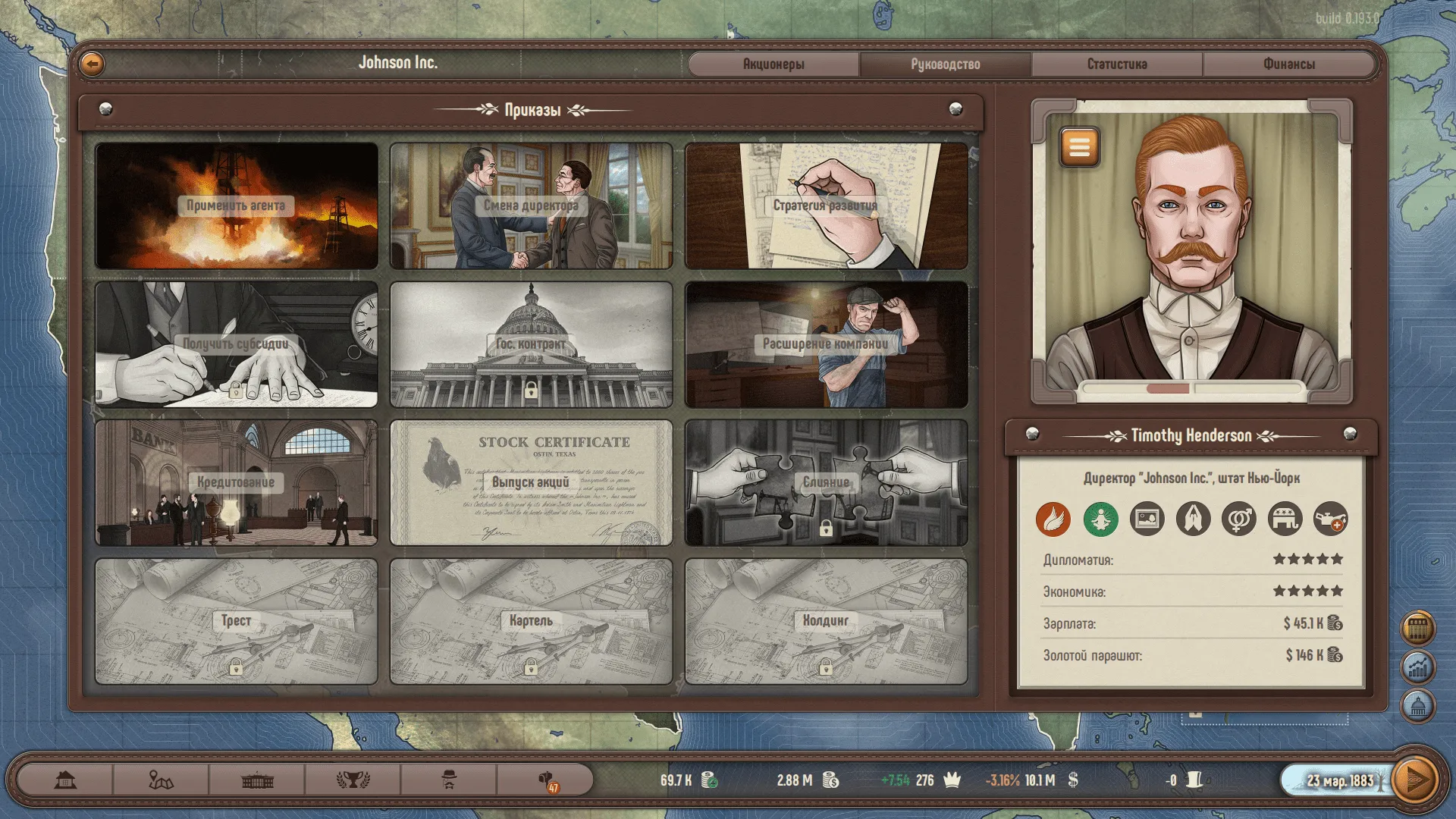This screenshot has height=819, width=1456.
Task: Click the Приказы panel header
Action: click(x=532, y=110)
